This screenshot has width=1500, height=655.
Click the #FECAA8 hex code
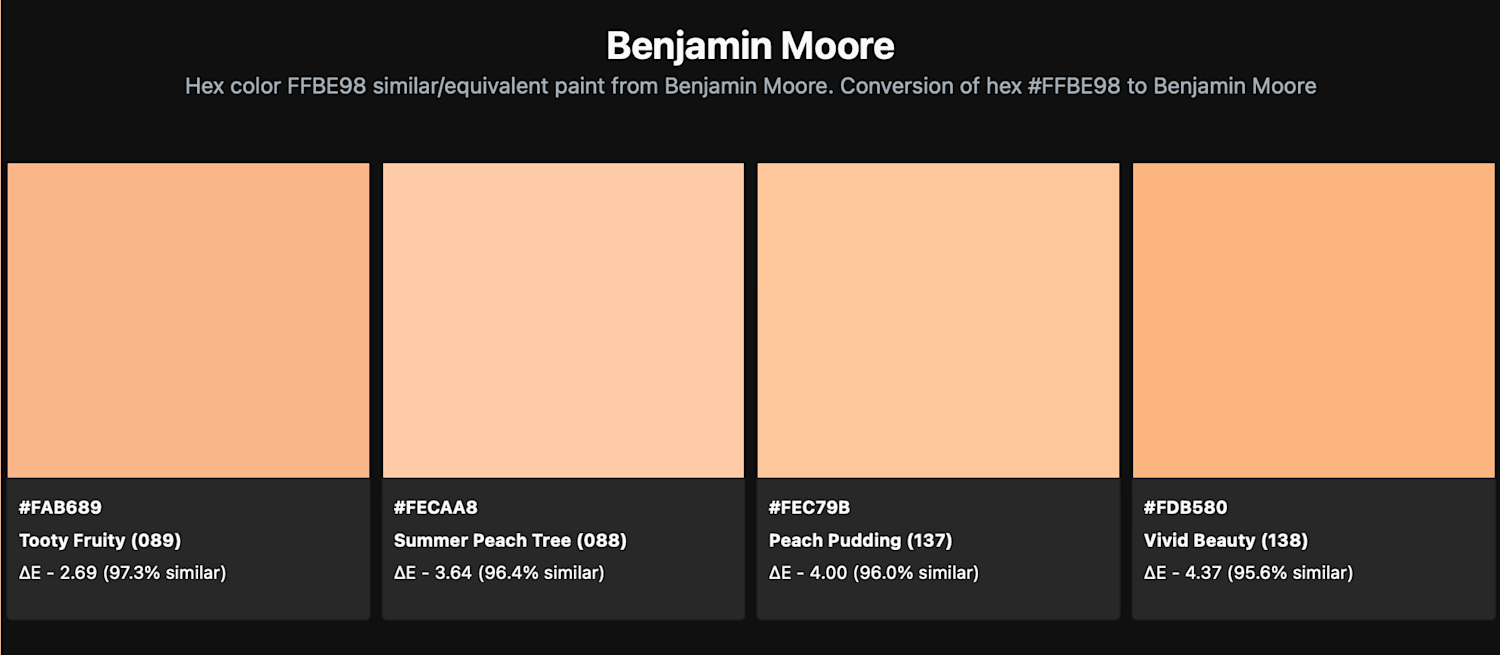coord(436,507)
